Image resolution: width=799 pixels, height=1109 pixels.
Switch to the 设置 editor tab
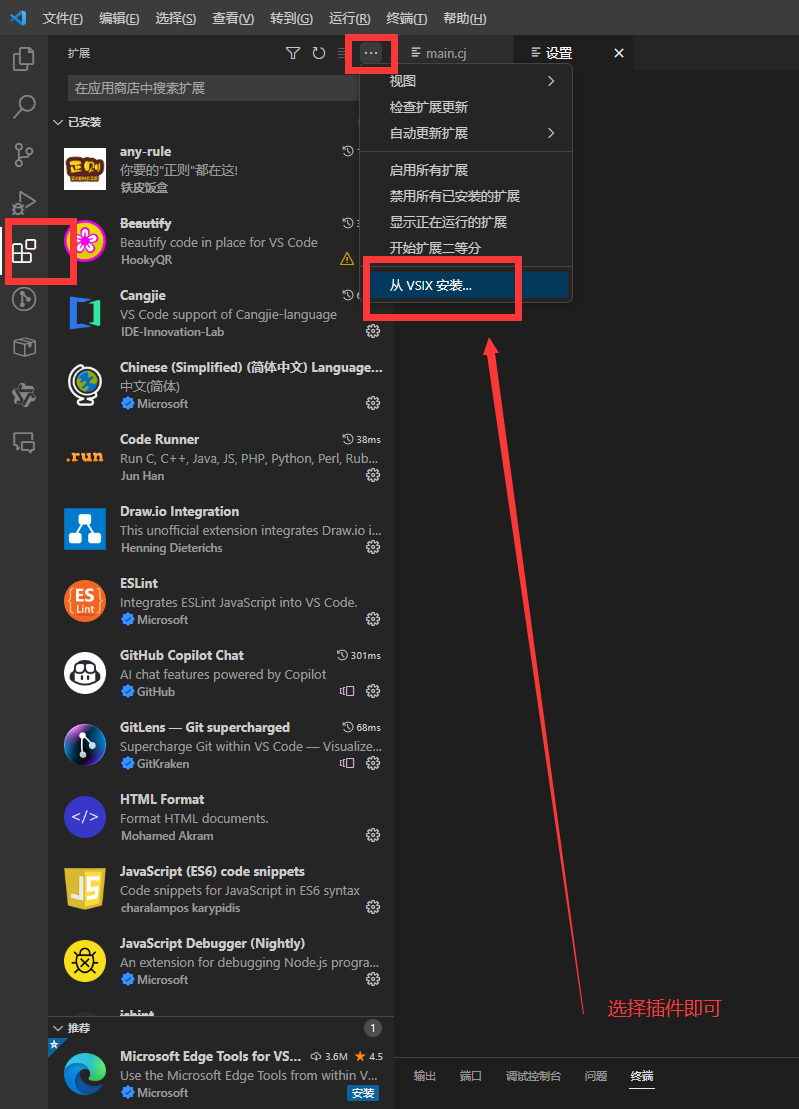pos(559,53)
